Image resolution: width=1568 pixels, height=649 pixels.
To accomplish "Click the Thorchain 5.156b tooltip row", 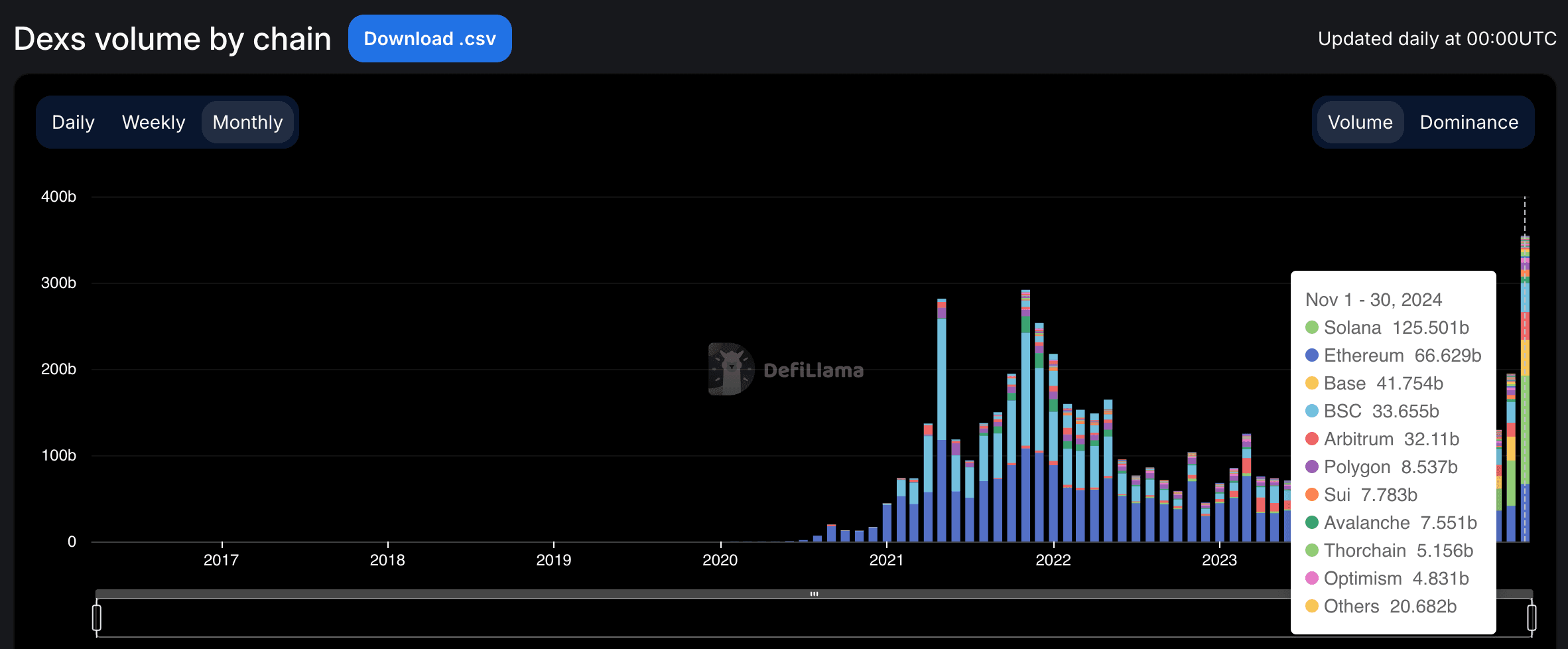I will [x=1389, y=551].
